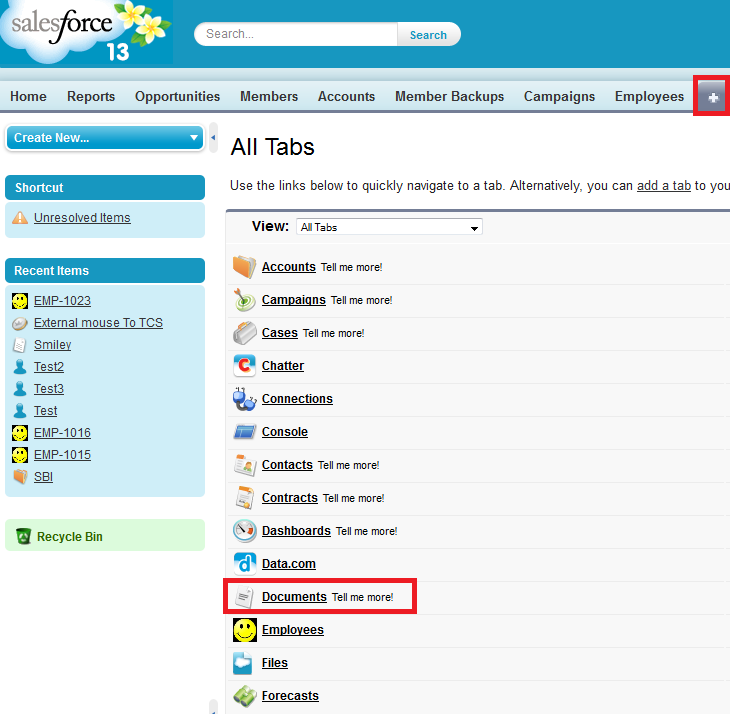Click the Connections icon
Screen dimensions: 730x714
pos(244,399)
